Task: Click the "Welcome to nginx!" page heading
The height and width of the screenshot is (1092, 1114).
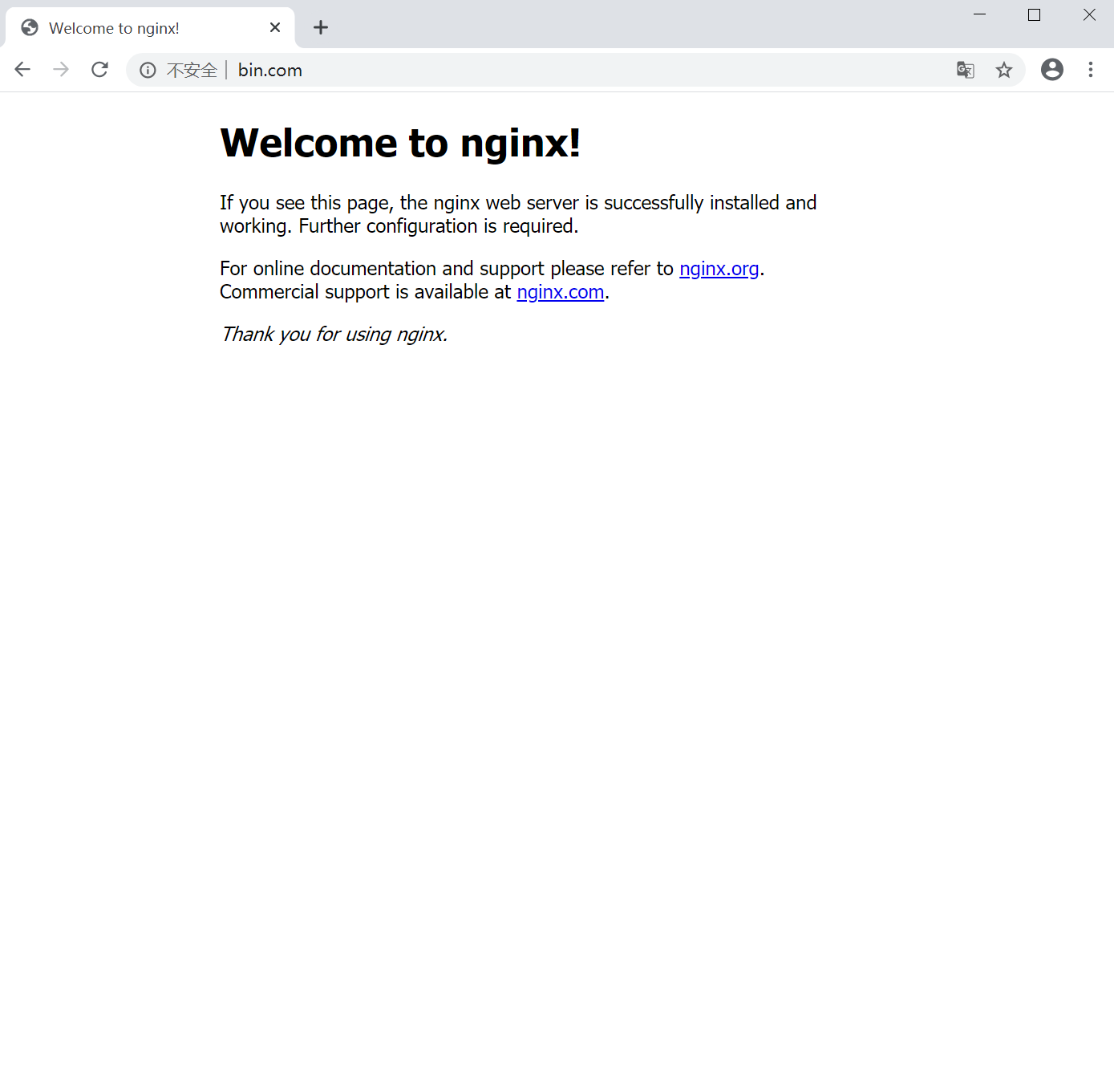Action: [x=400, y=144]
